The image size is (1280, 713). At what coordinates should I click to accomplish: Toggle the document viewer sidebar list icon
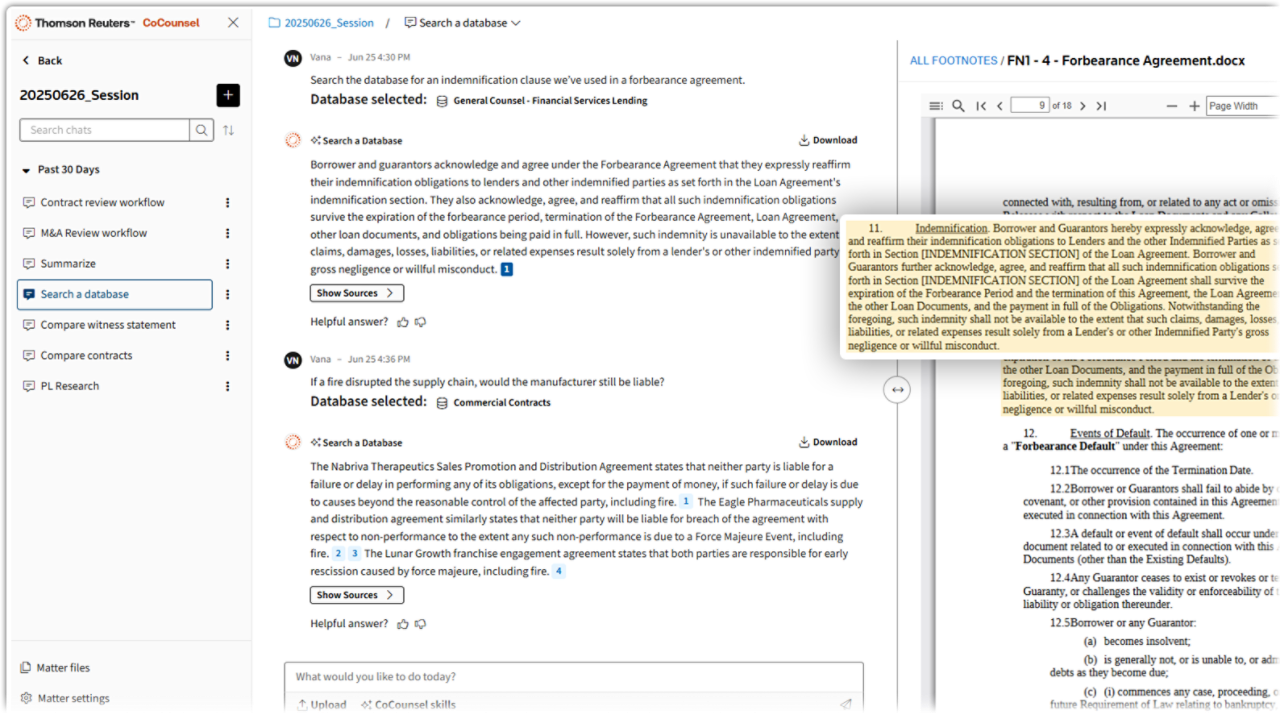click(936, 106)
